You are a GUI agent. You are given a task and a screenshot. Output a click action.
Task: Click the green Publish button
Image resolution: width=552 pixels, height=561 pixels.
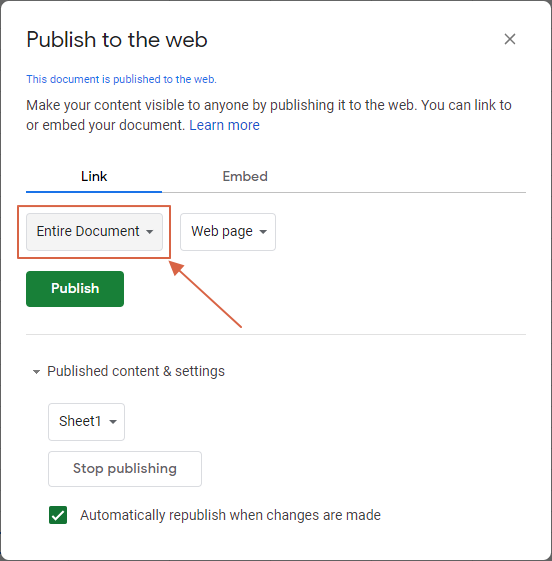click(x=75, y=289)
